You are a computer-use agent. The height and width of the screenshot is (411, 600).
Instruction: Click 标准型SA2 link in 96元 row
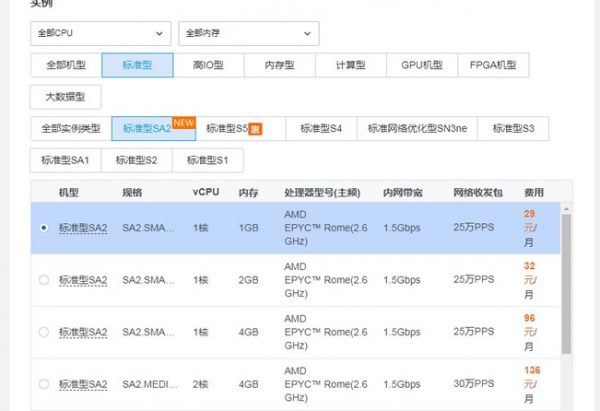83,332
